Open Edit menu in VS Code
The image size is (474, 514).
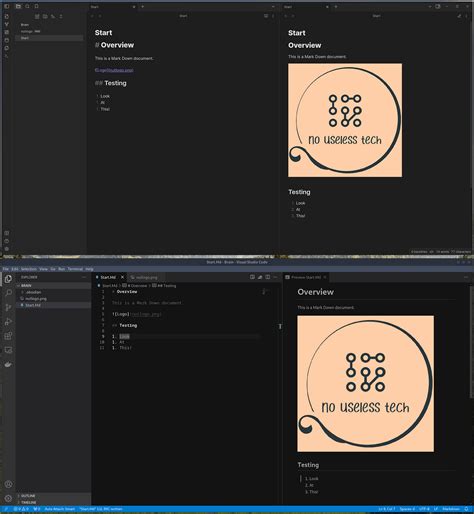[15, 269]
